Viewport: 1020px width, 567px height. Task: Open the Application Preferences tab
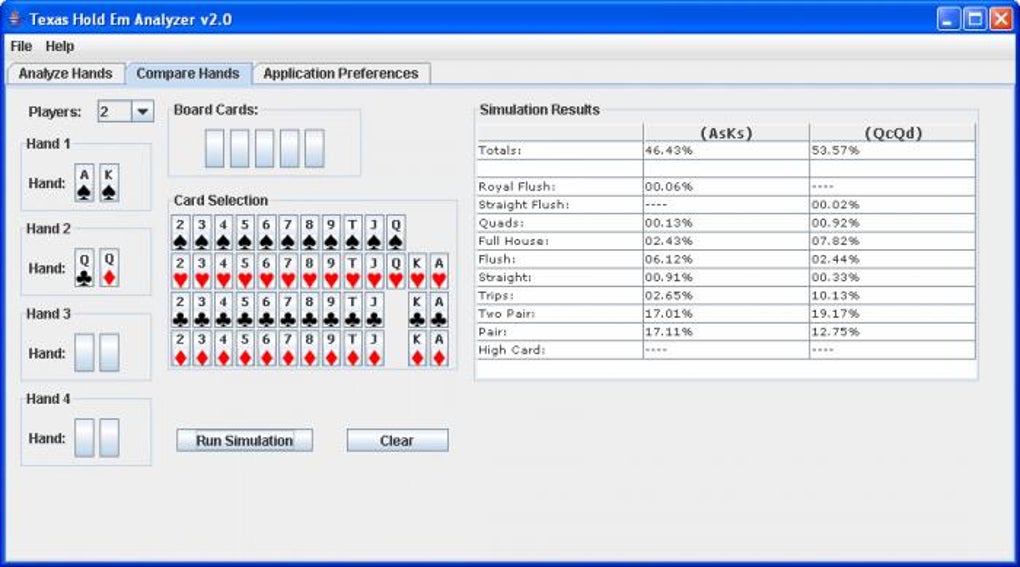[341, 73]
